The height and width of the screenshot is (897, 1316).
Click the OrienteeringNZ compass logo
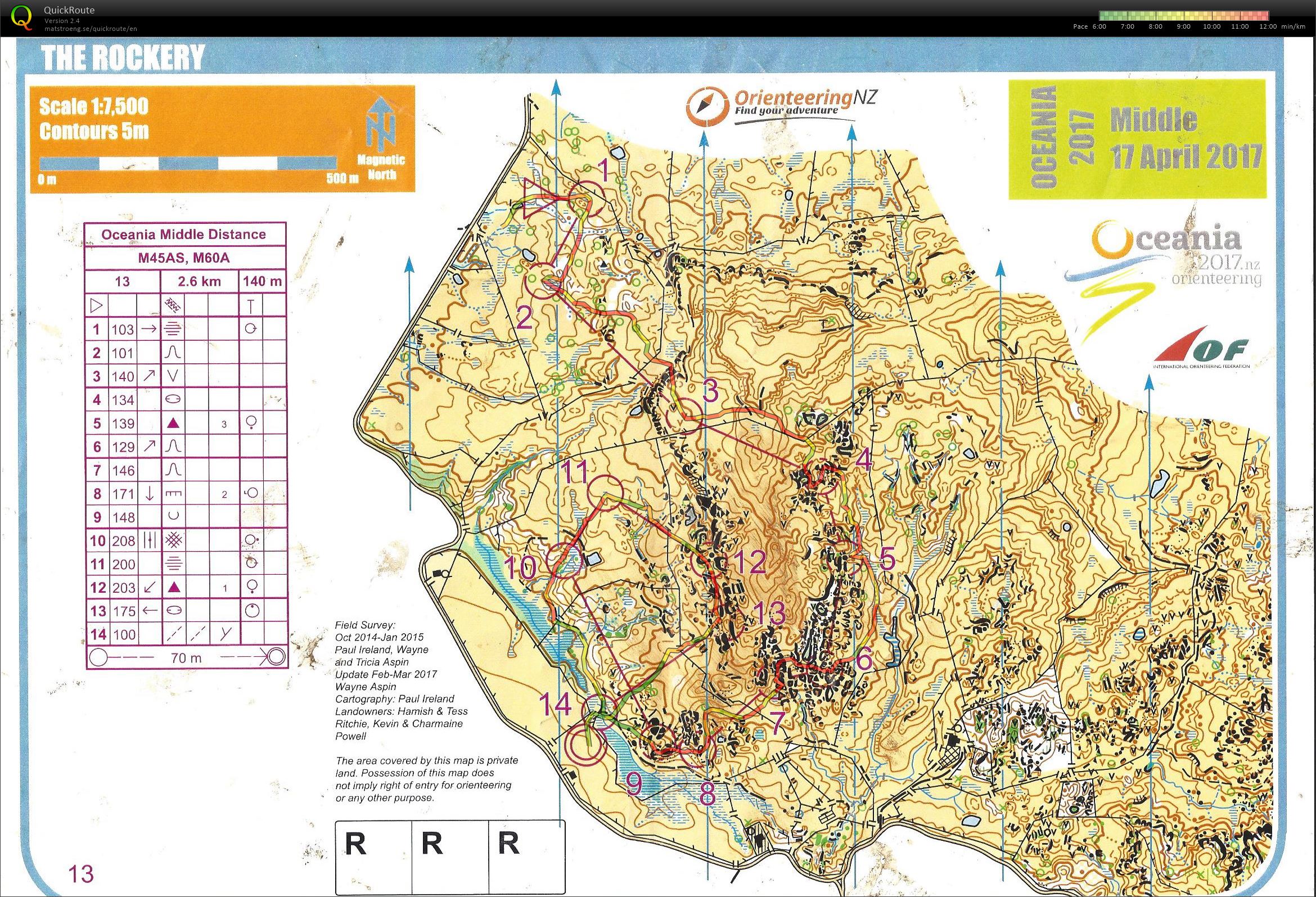coord(707,106)
